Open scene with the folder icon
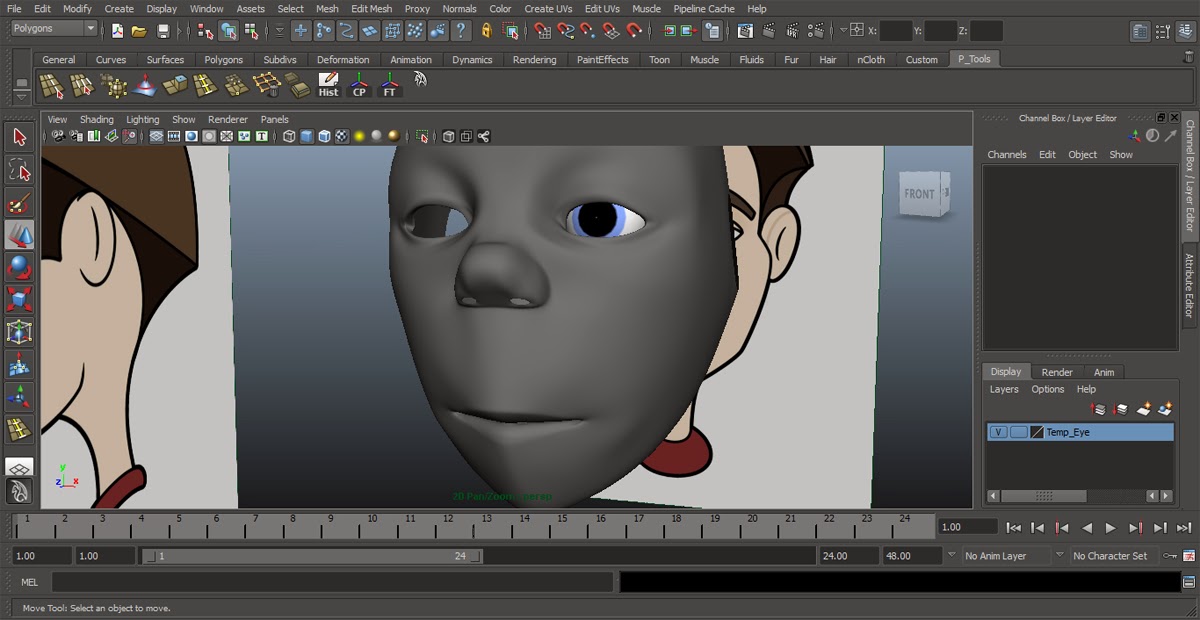Screen dimensions: 1200x620 (x=140, y=31)
